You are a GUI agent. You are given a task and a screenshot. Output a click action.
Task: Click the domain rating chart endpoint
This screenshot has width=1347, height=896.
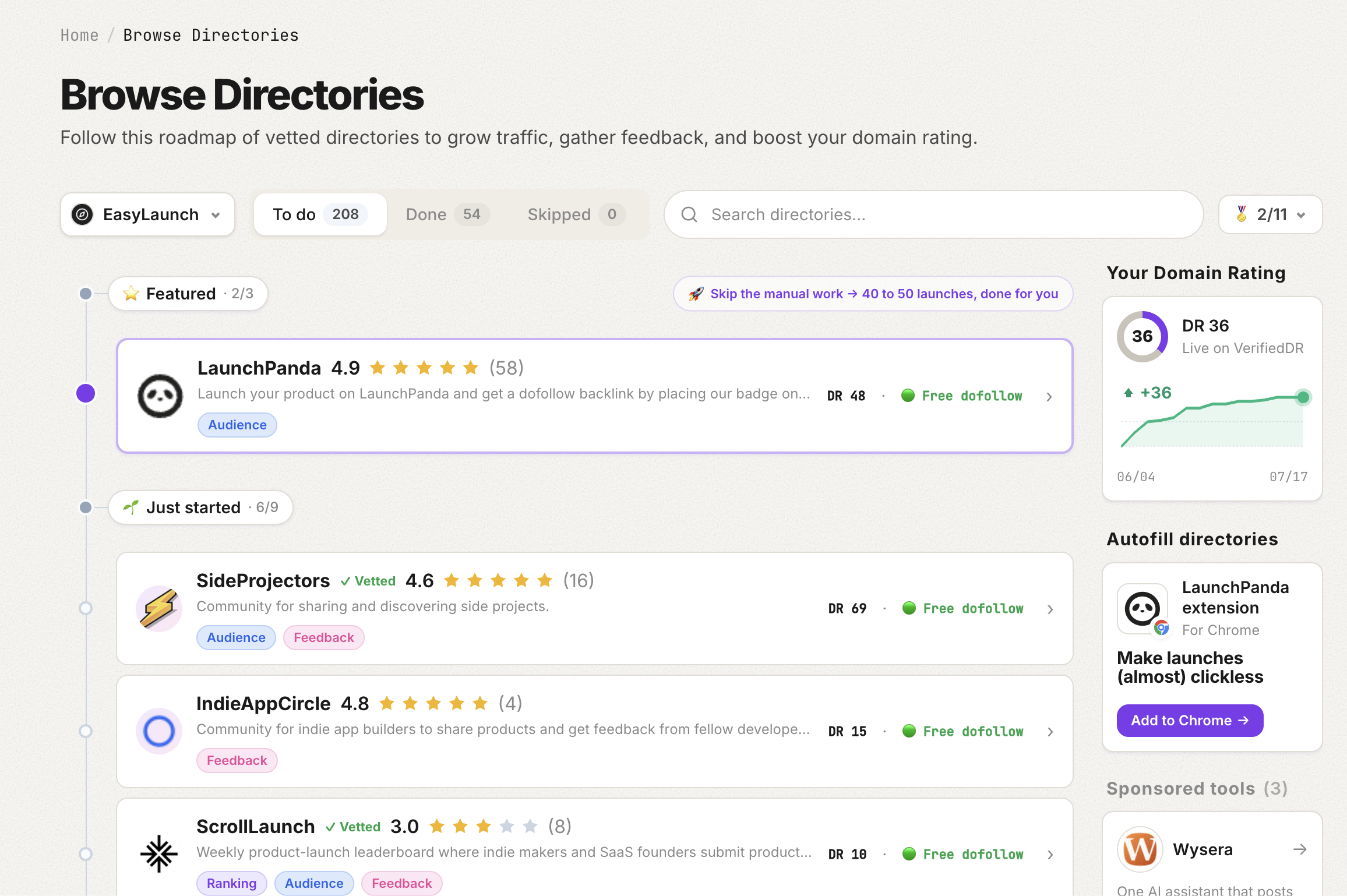[1303, 397]
